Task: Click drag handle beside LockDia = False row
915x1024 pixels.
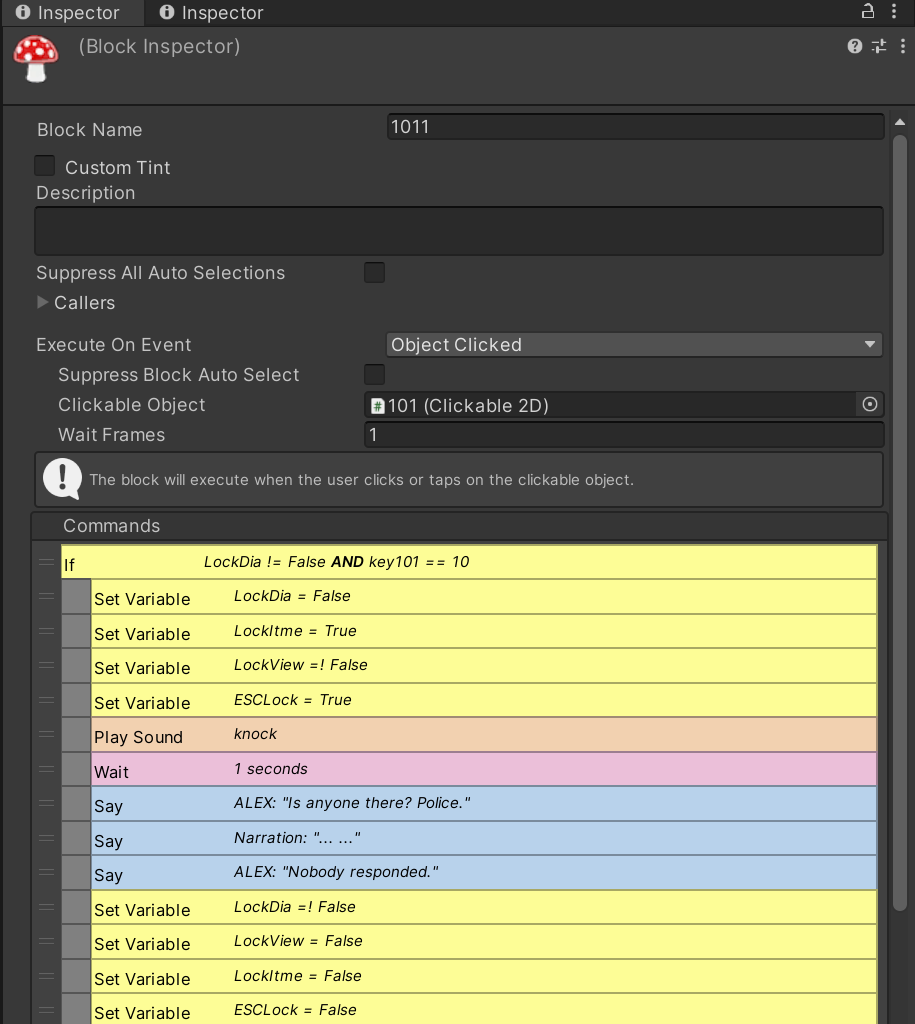Action: [x=46, y=596]
